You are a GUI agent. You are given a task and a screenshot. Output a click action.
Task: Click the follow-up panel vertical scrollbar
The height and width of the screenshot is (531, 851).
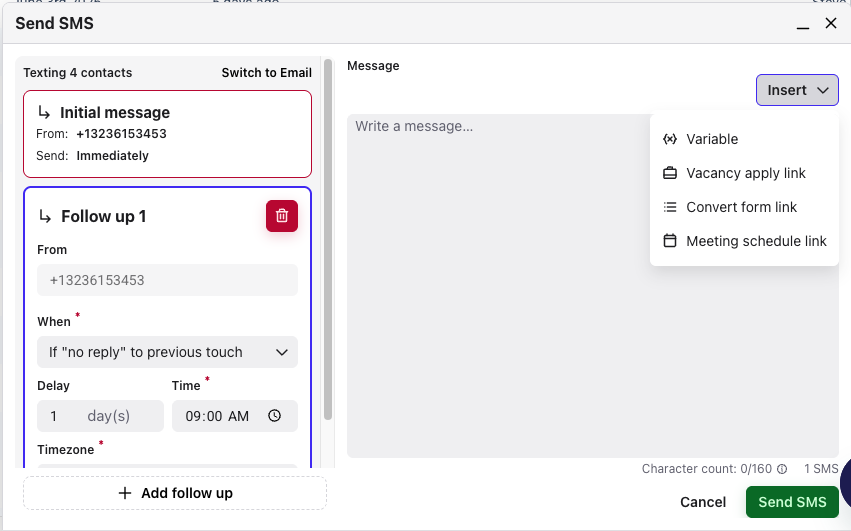(328, 239)
